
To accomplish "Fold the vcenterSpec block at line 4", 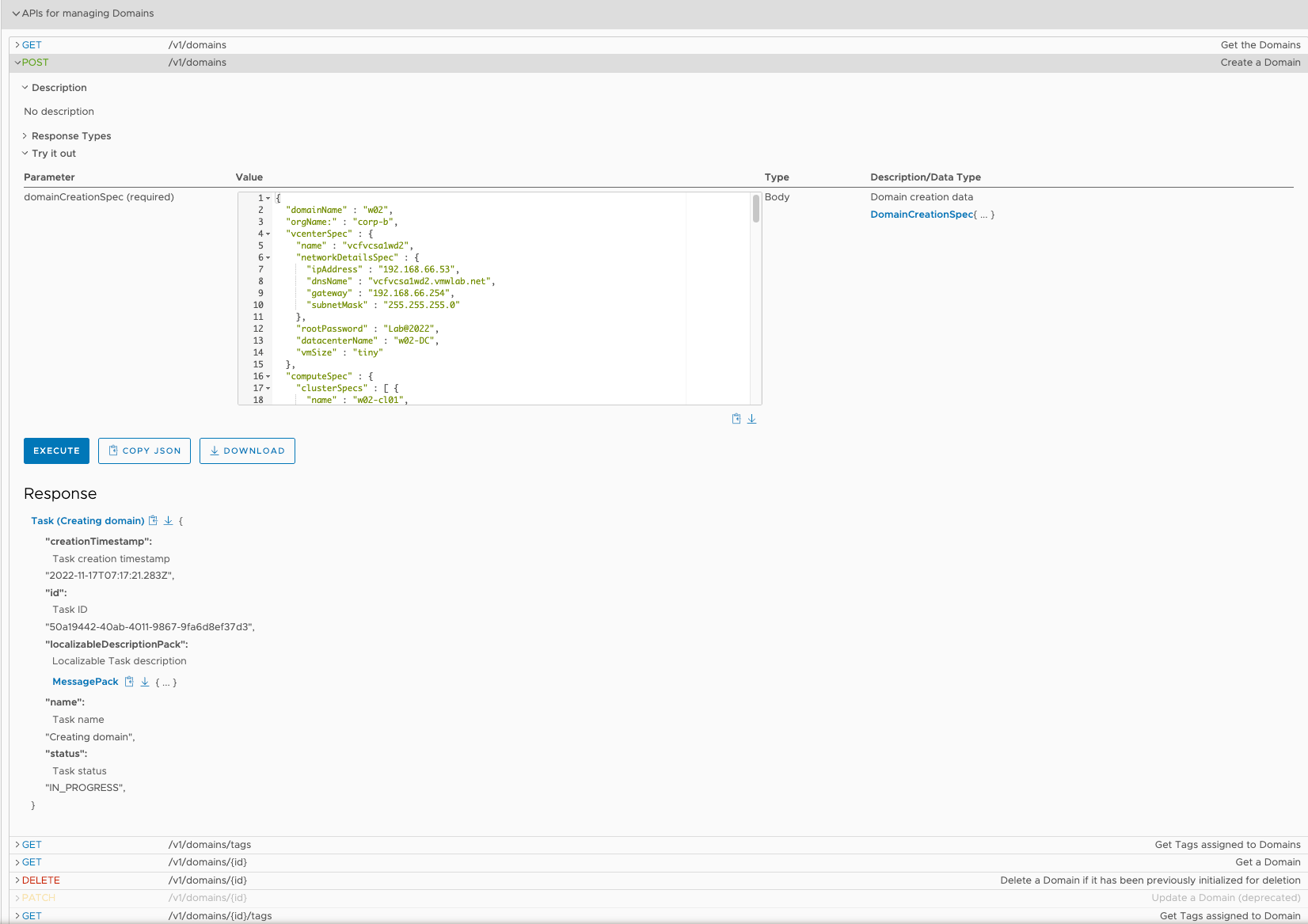I will (268, 234).
